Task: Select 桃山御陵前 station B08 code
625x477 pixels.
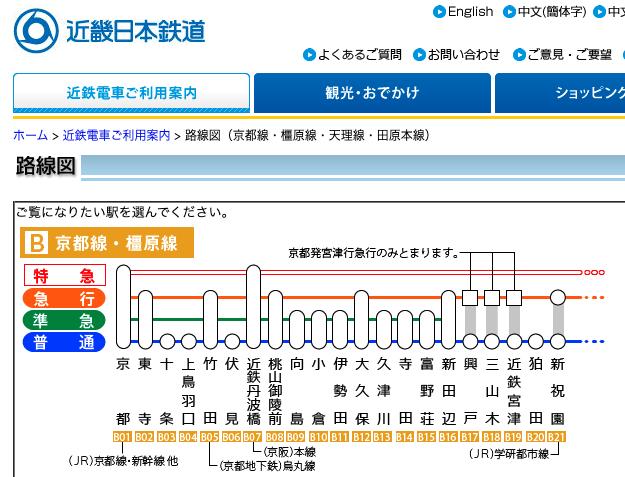Action: [275, 437]
